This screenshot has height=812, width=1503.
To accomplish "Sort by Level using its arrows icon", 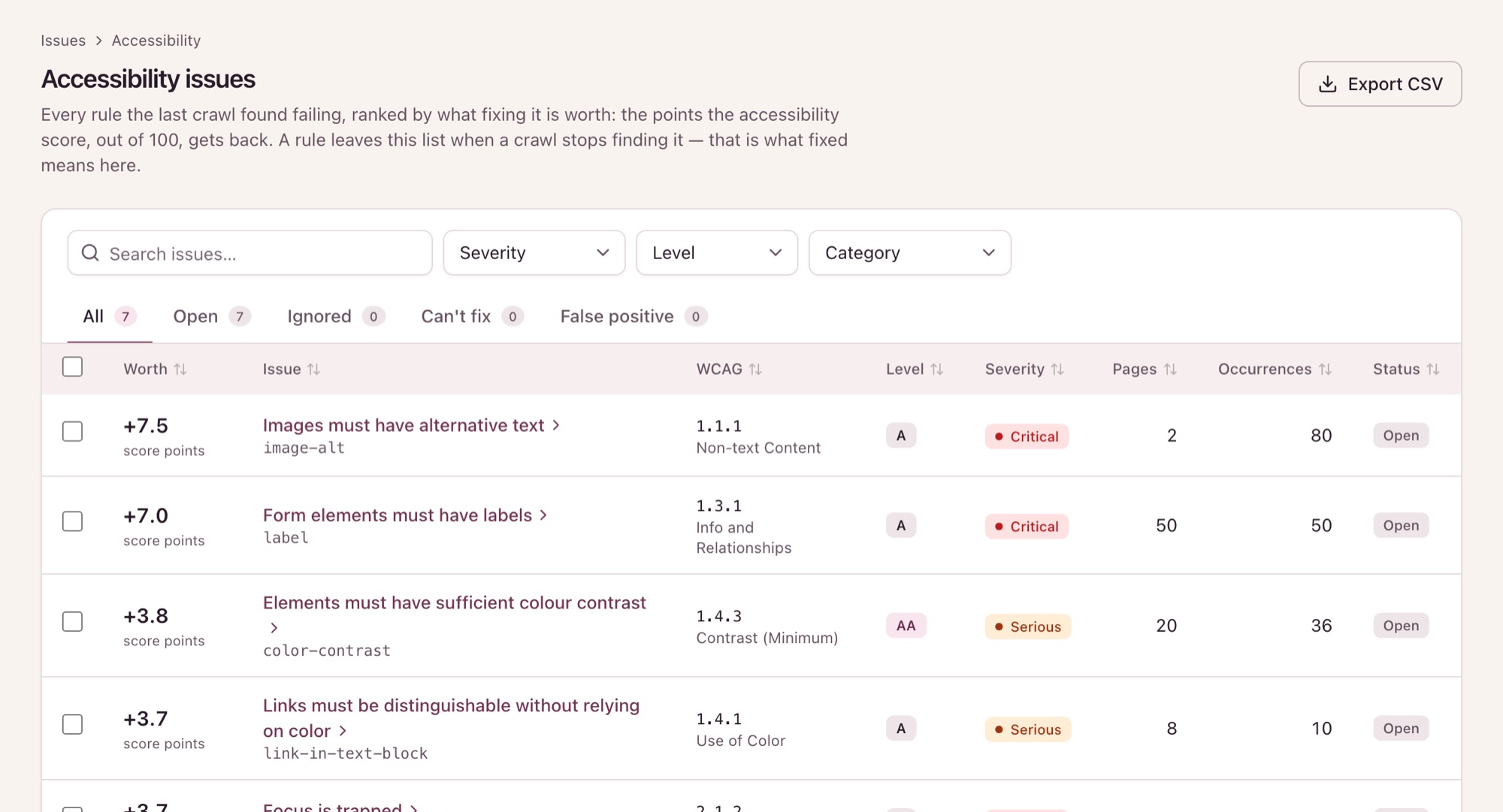I will 936,369.
